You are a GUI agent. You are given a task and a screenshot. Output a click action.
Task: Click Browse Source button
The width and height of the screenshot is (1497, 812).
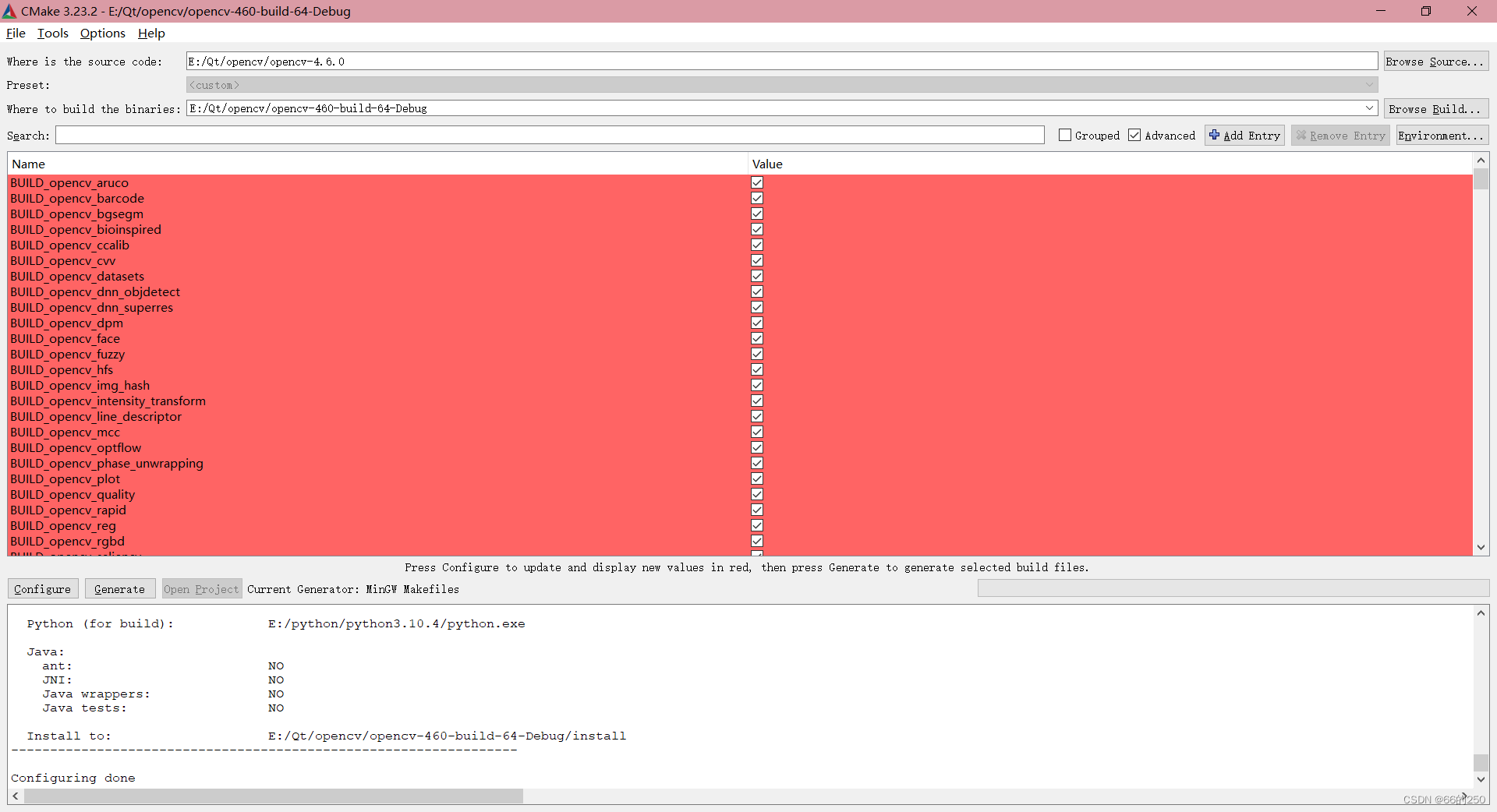pyautogui.click(x=1436, y=62)
